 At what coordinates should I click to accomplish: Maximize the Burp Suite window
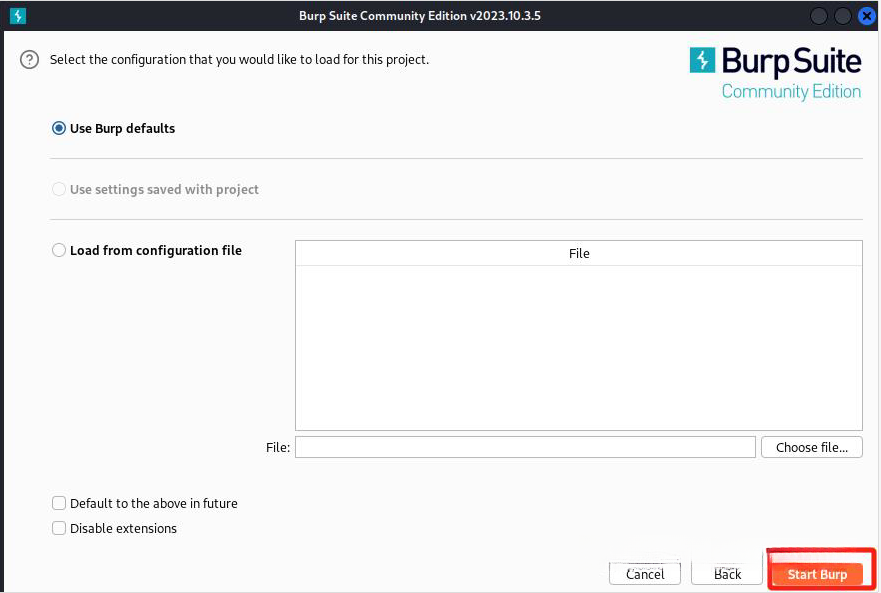tap(843, 16)
